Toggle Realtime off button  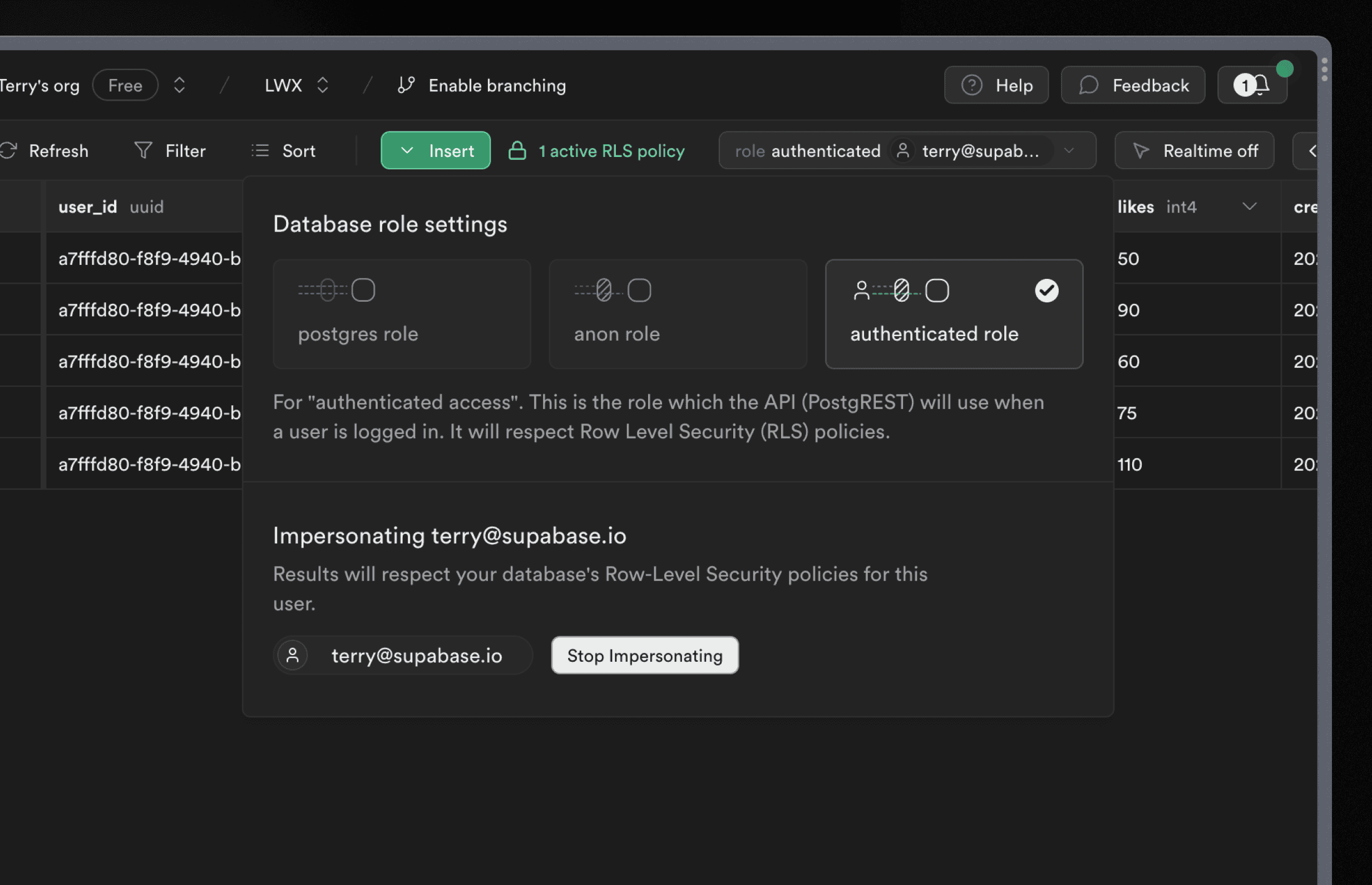[1193, 151]
